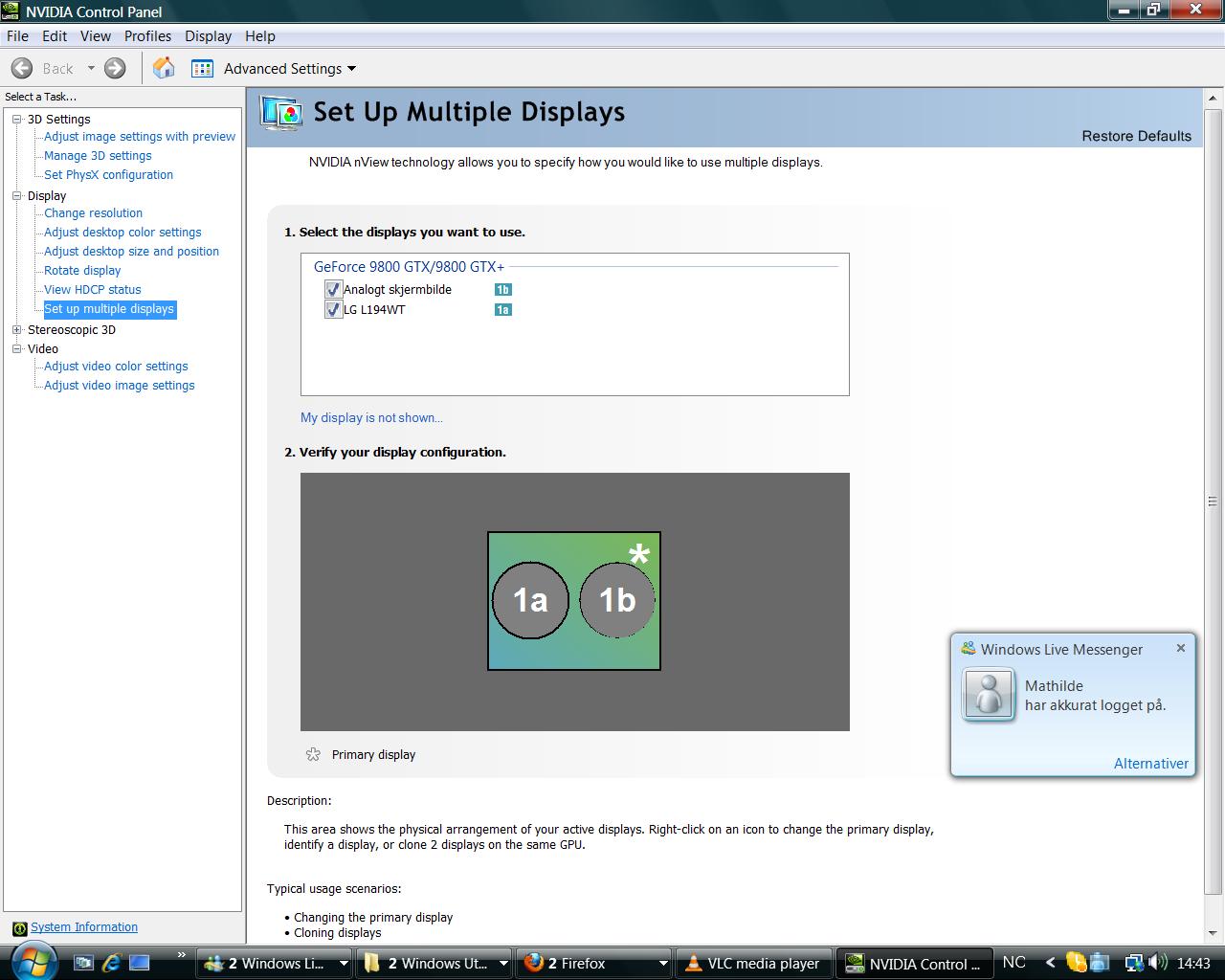
Task: Open Adjust image settings with preview
Action: (140, 137)
